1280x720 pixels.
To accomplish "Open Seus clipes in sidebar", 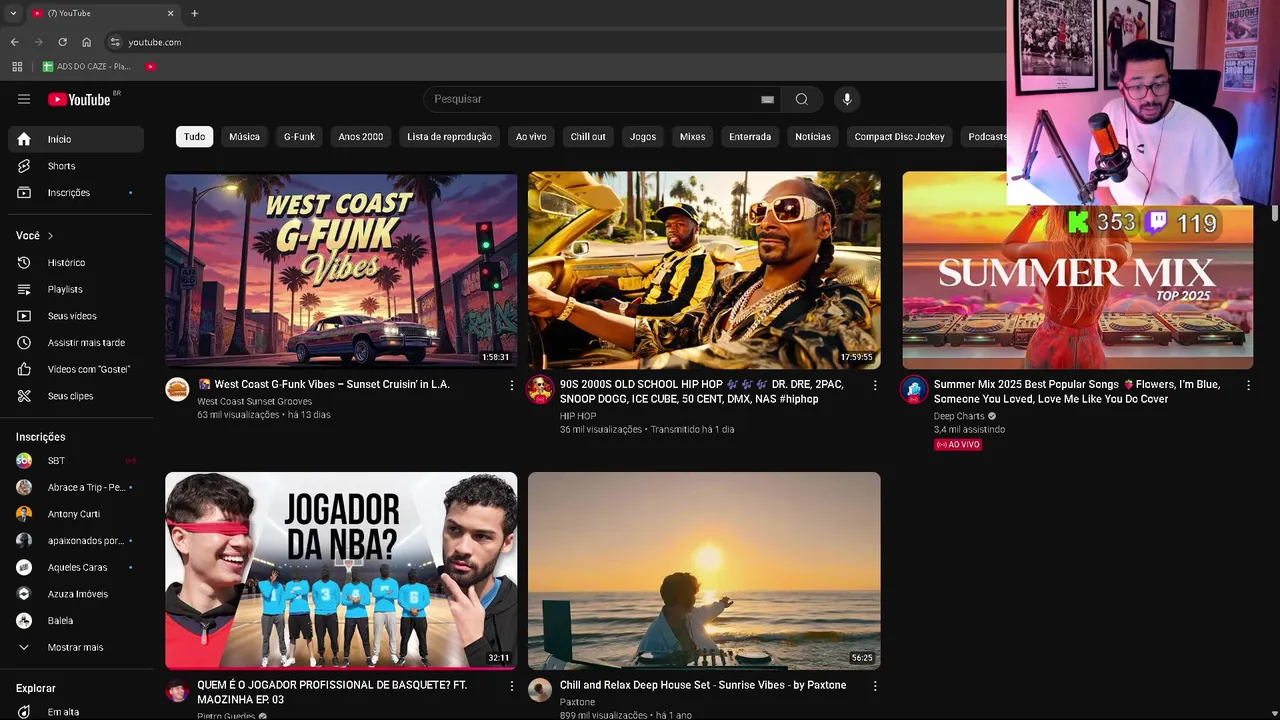I will 76,396.
